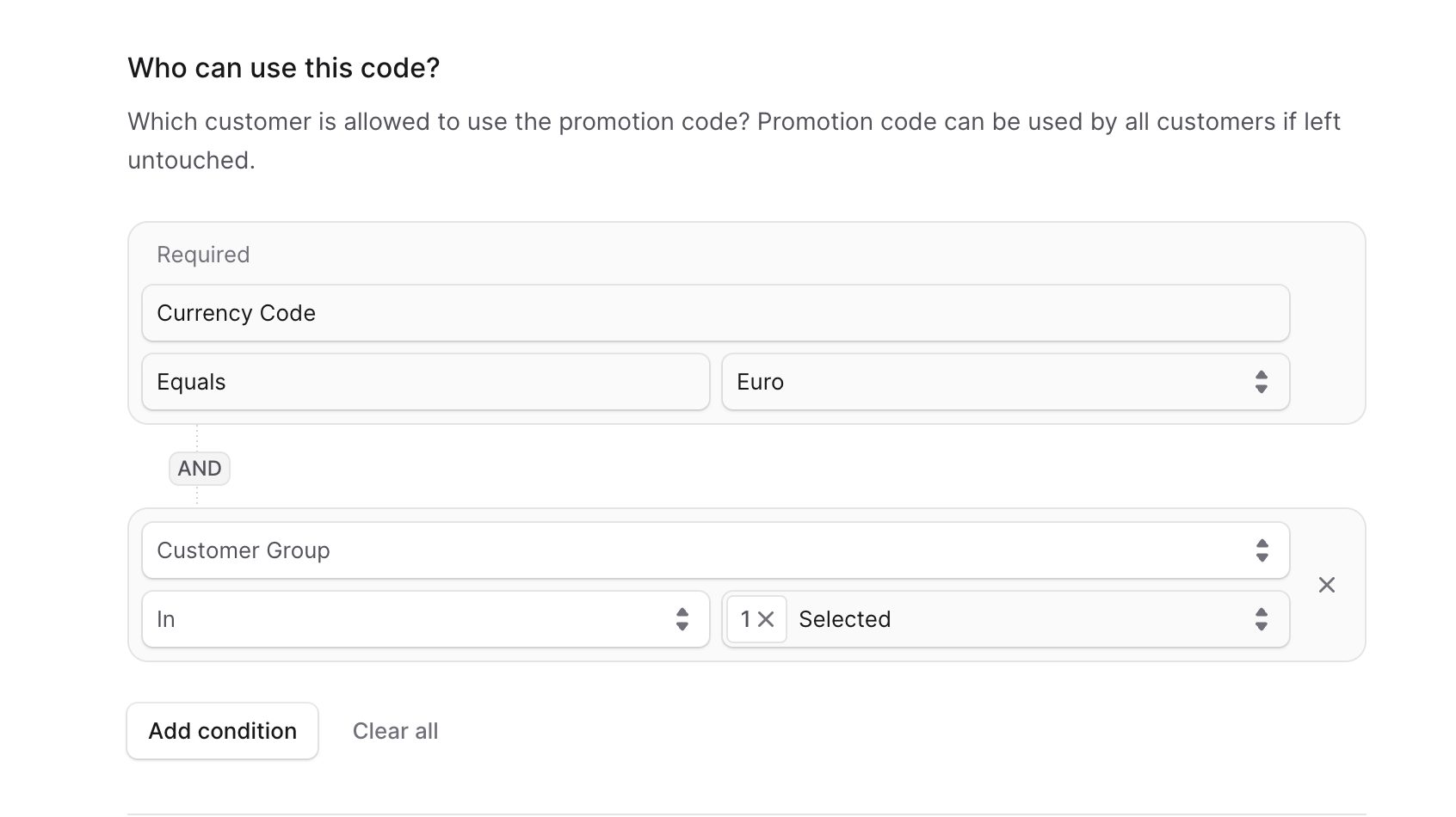Click the promotion code description paragraph
The height and width of the screenshot is (817, 1456).
[733, 140]
